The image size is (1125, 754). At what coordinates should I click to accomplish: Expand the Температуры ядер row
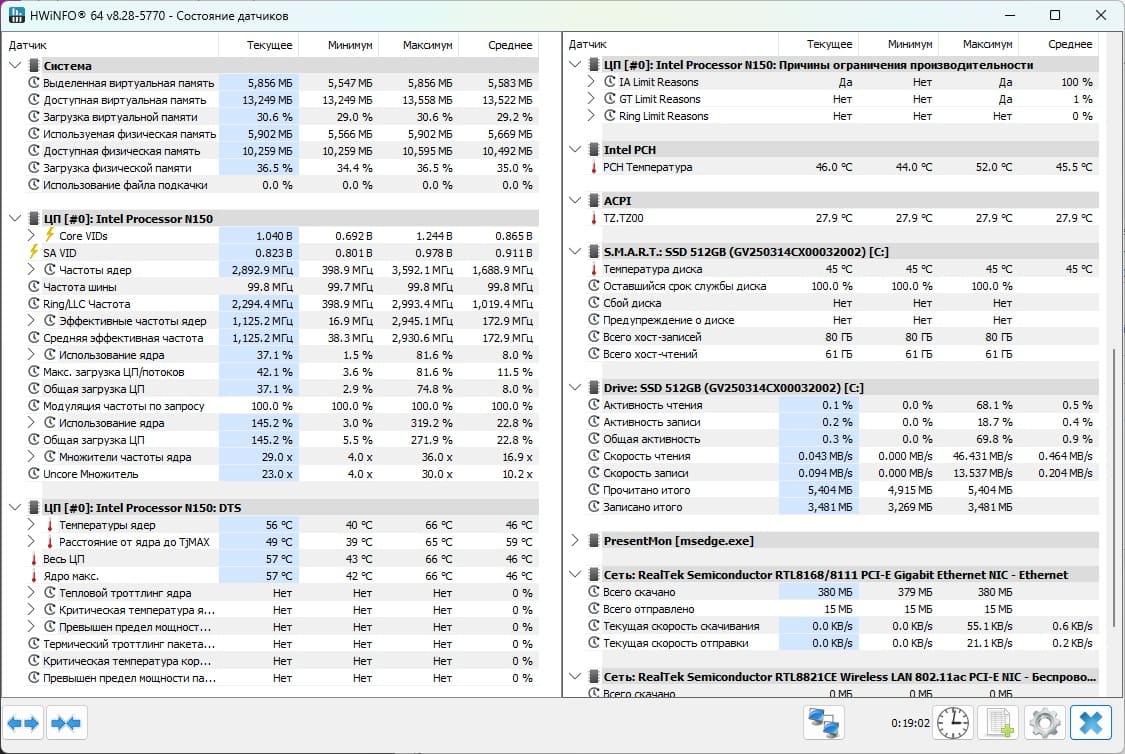[31, 524]
